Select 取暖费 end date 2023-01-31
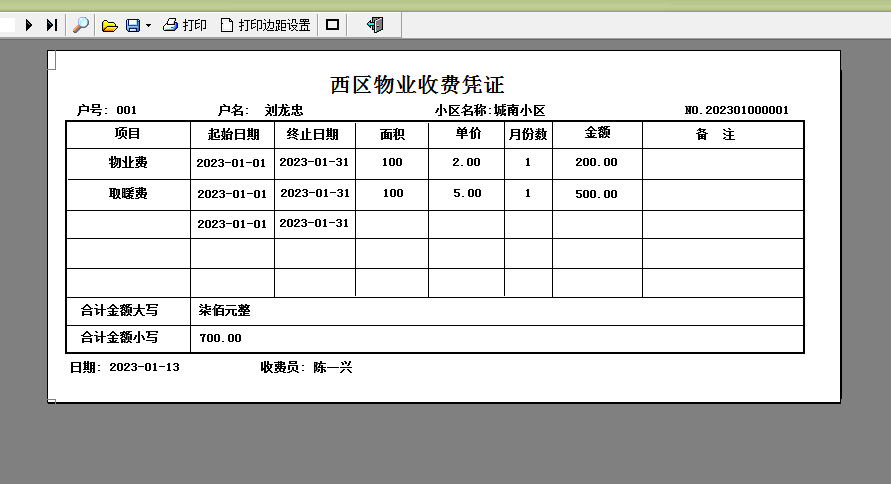Viewport: 891px width, 484px height. click(x=315, y=193)
